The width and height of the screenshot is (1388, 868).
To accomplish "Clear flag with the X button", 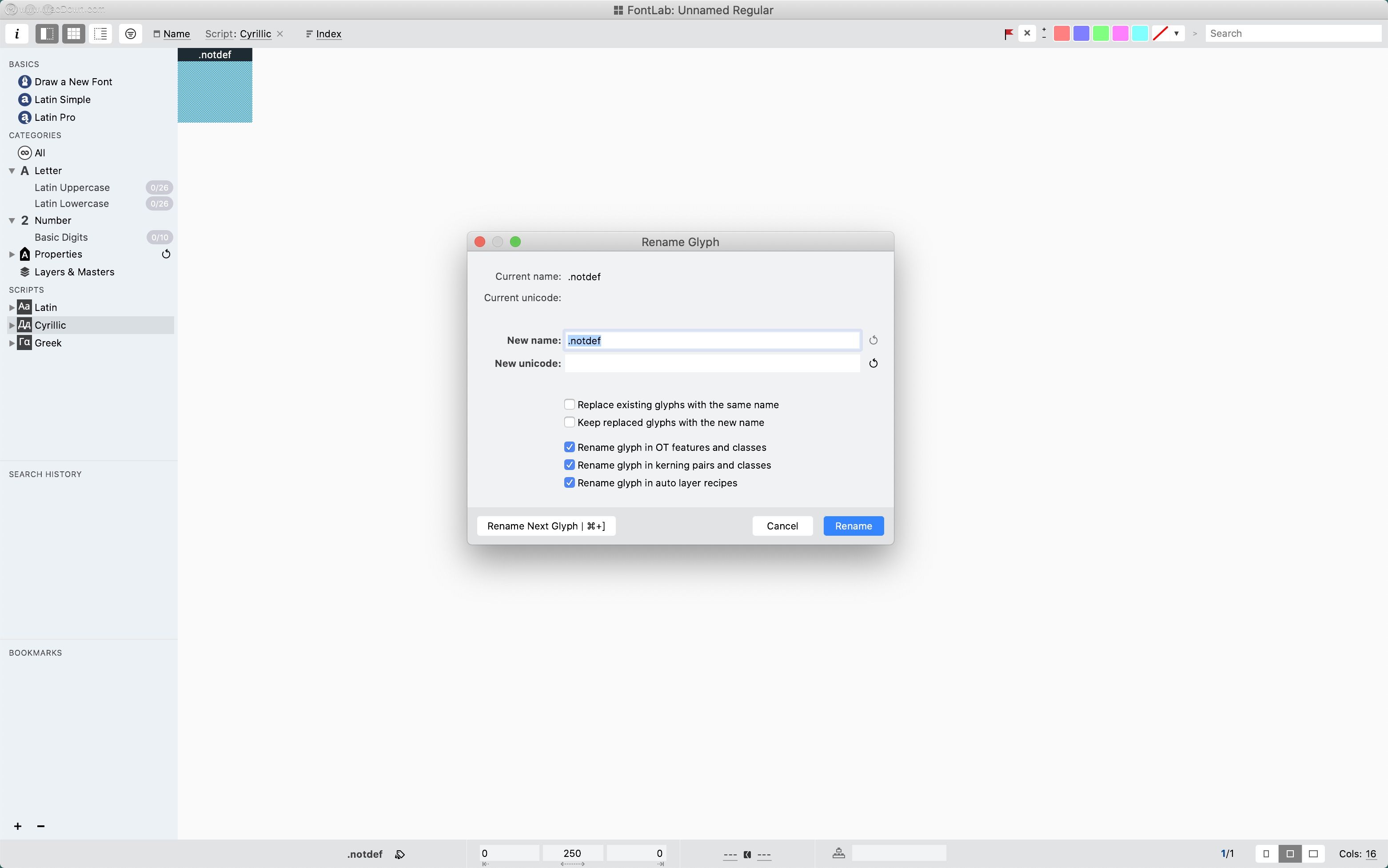I will 1027,33.
